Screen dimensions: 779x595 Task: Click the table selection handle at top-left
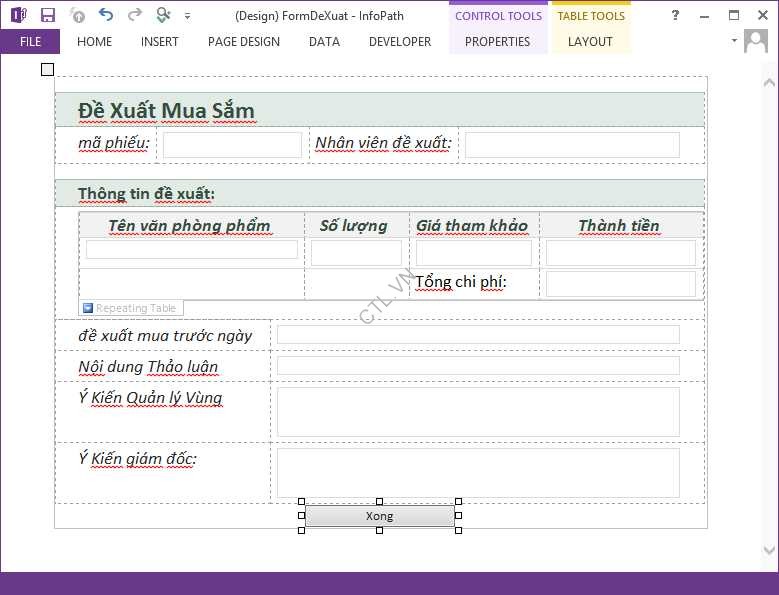(x=47, y=69)
